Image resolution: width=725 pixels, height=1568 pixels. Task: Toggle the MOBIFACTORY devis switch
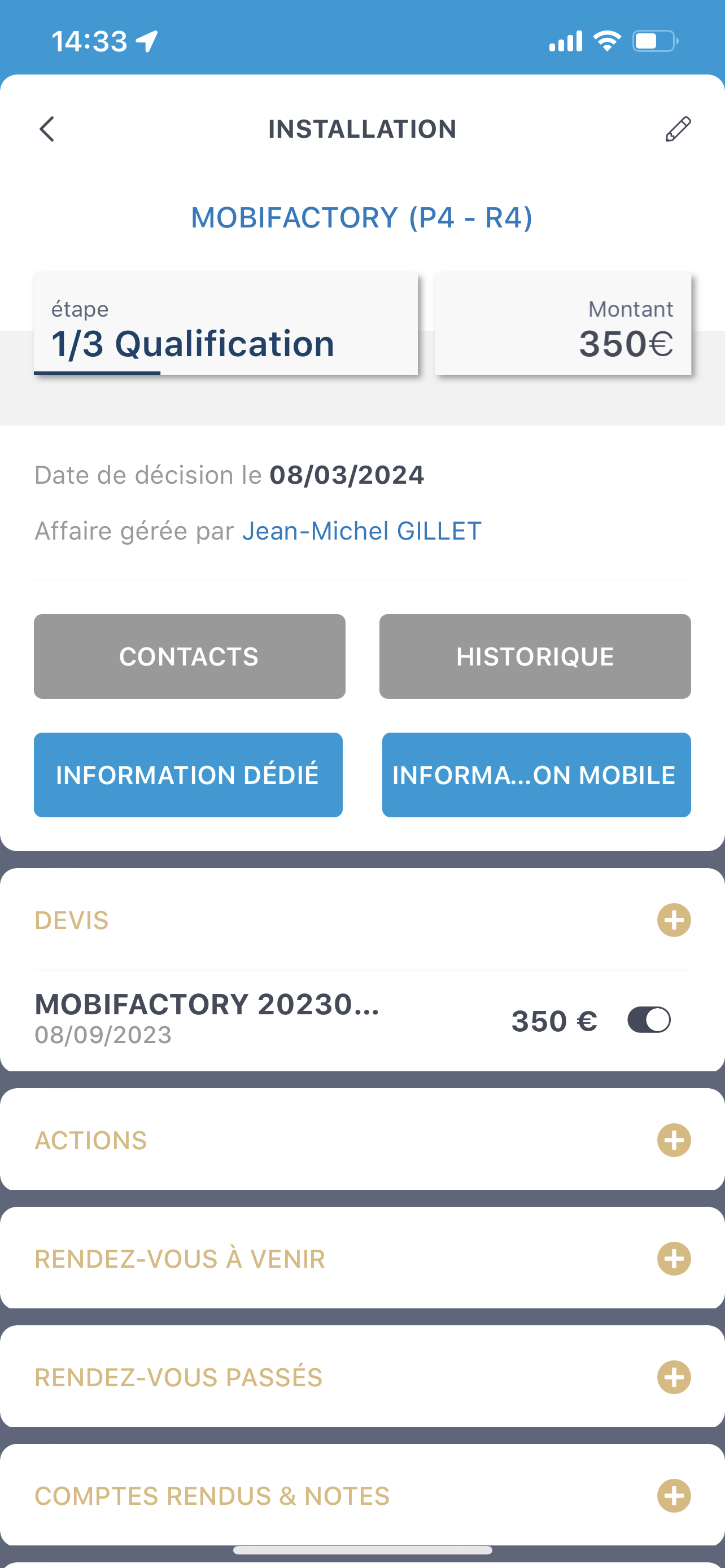click(649, 1019)
